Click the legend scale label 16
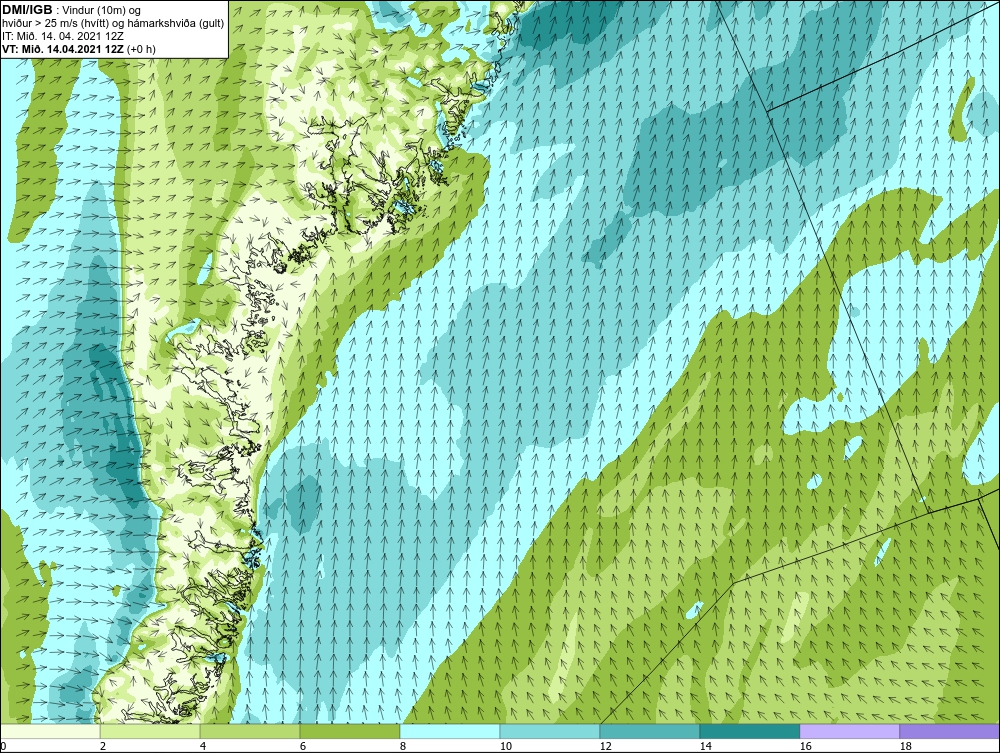1000x753 pixels. click(x=805, y=746)
